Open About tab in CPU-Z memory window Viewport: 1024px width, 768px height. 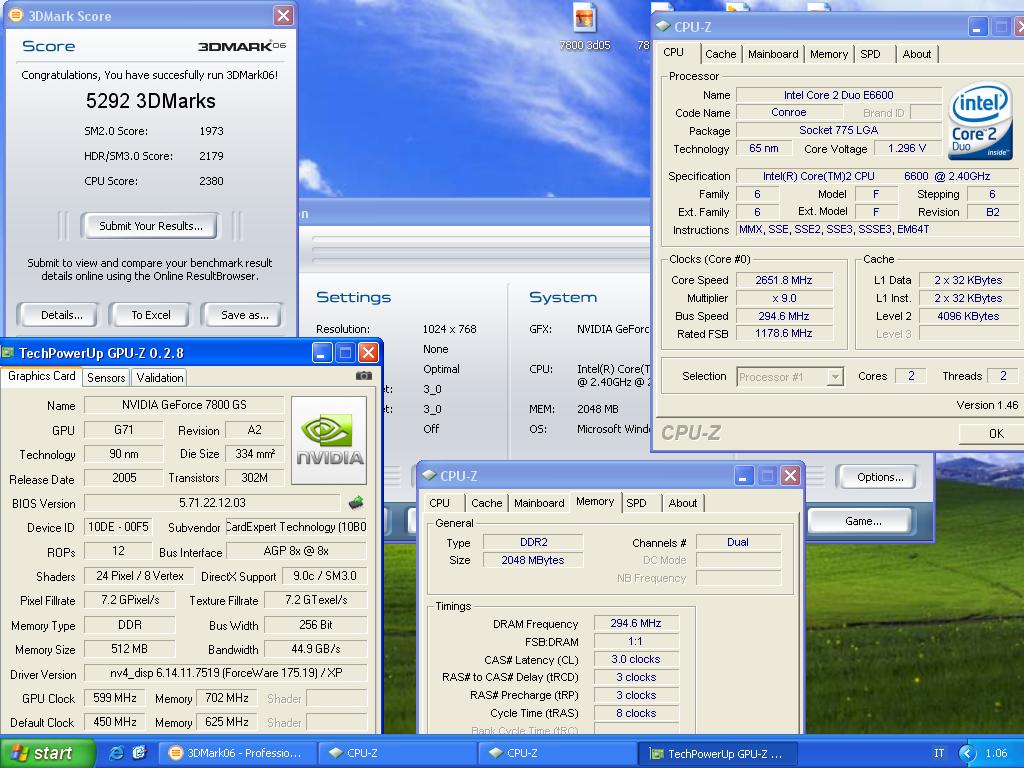coord(682,503)
